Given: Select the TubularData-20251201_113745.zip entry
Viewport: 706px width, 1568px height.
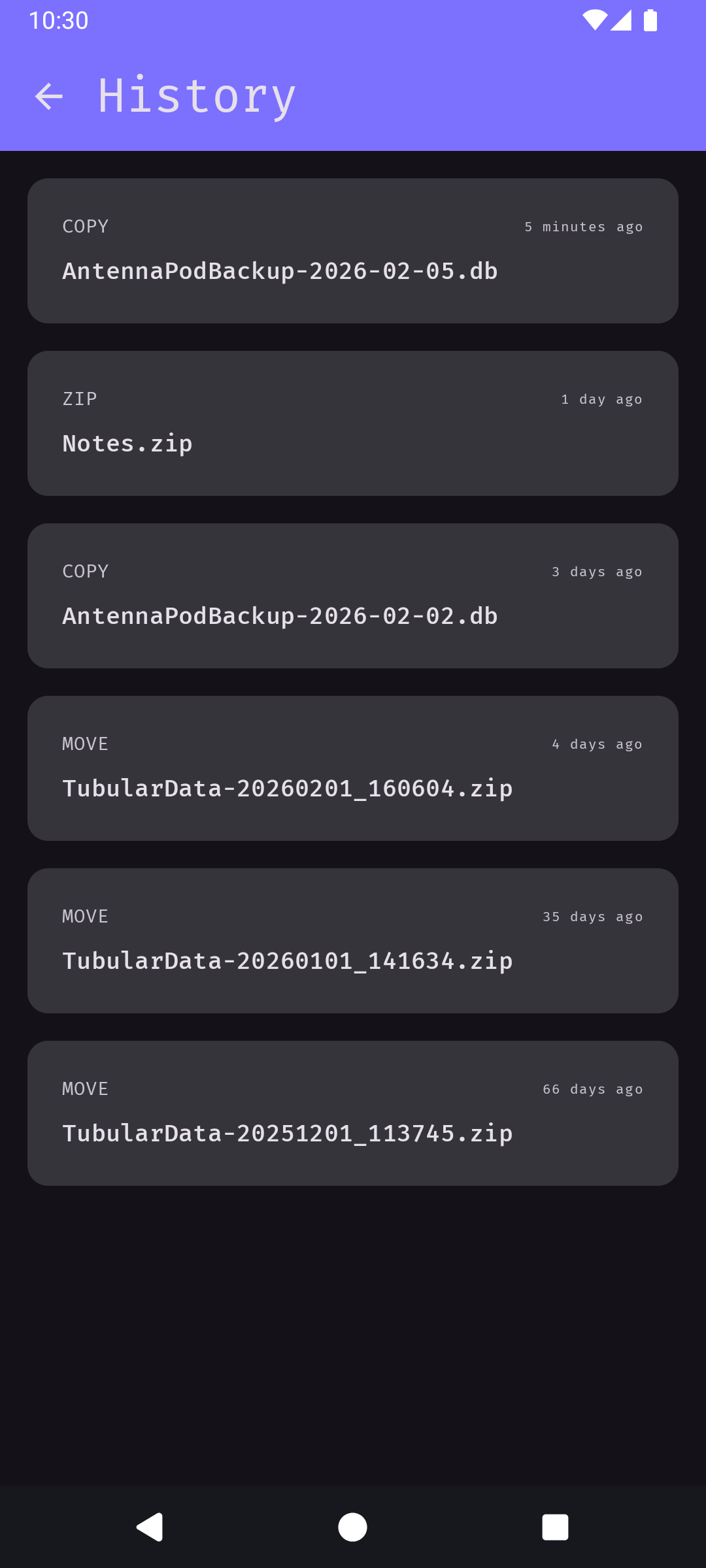Looking at the screenshot, I should (353, 1113).
